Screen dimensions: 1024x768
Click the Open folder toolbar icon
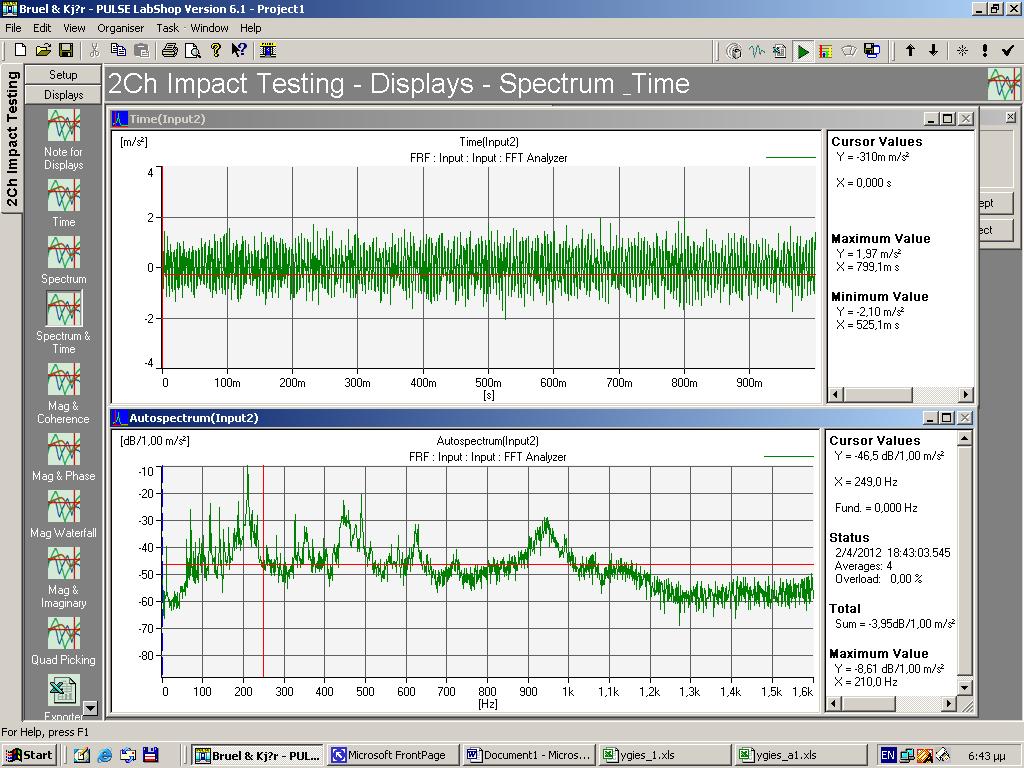point(43,50)
